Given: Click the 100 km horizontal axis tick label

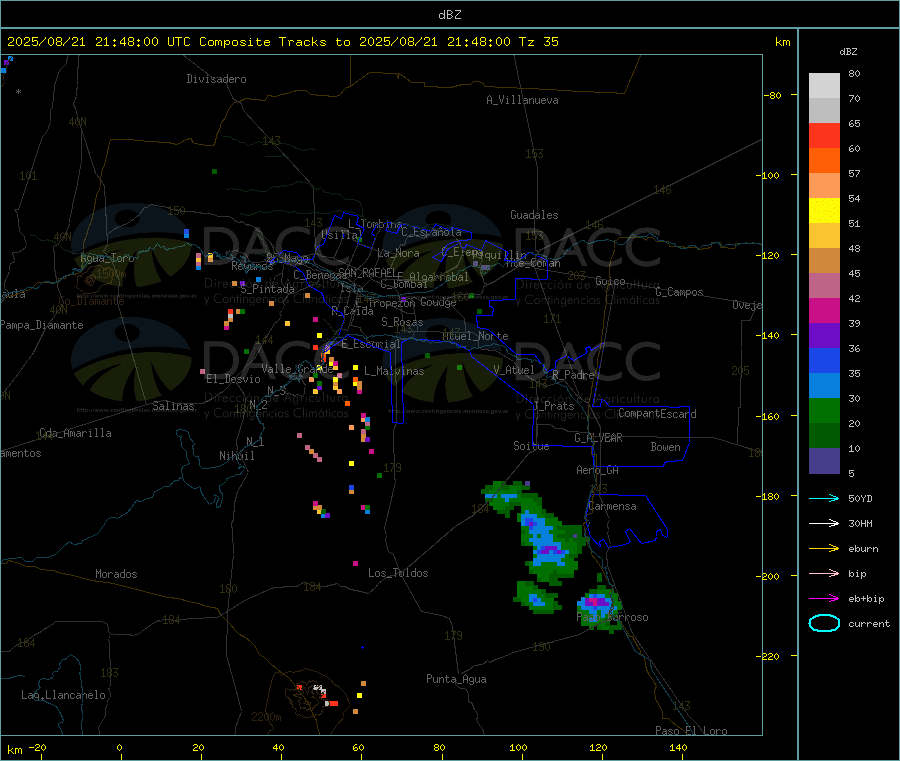Looking at the screenshot, I should click(x=518, y=747).
